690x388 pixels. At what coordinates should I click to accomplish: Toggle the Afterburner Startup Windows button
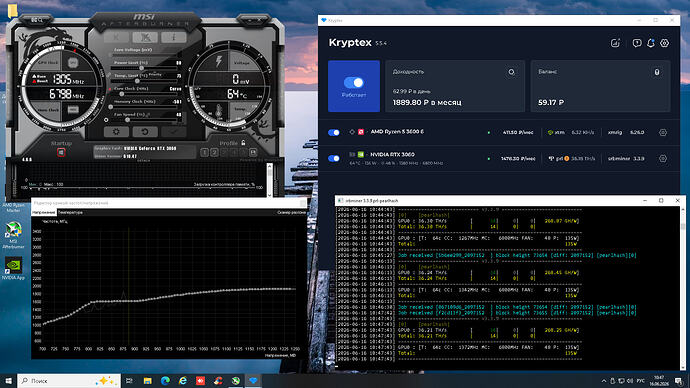pyautogui.click(x=61, y=152)
